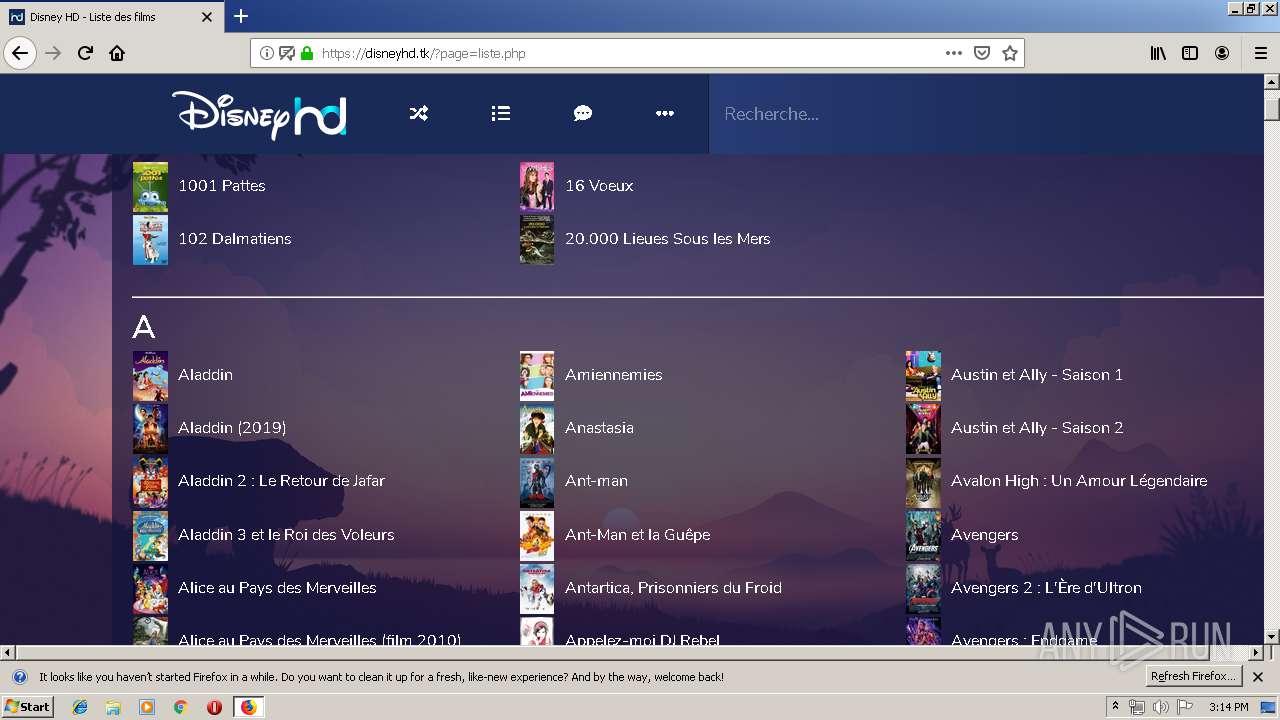Launch Internet Explorer from taskbar

pos(80,707)
